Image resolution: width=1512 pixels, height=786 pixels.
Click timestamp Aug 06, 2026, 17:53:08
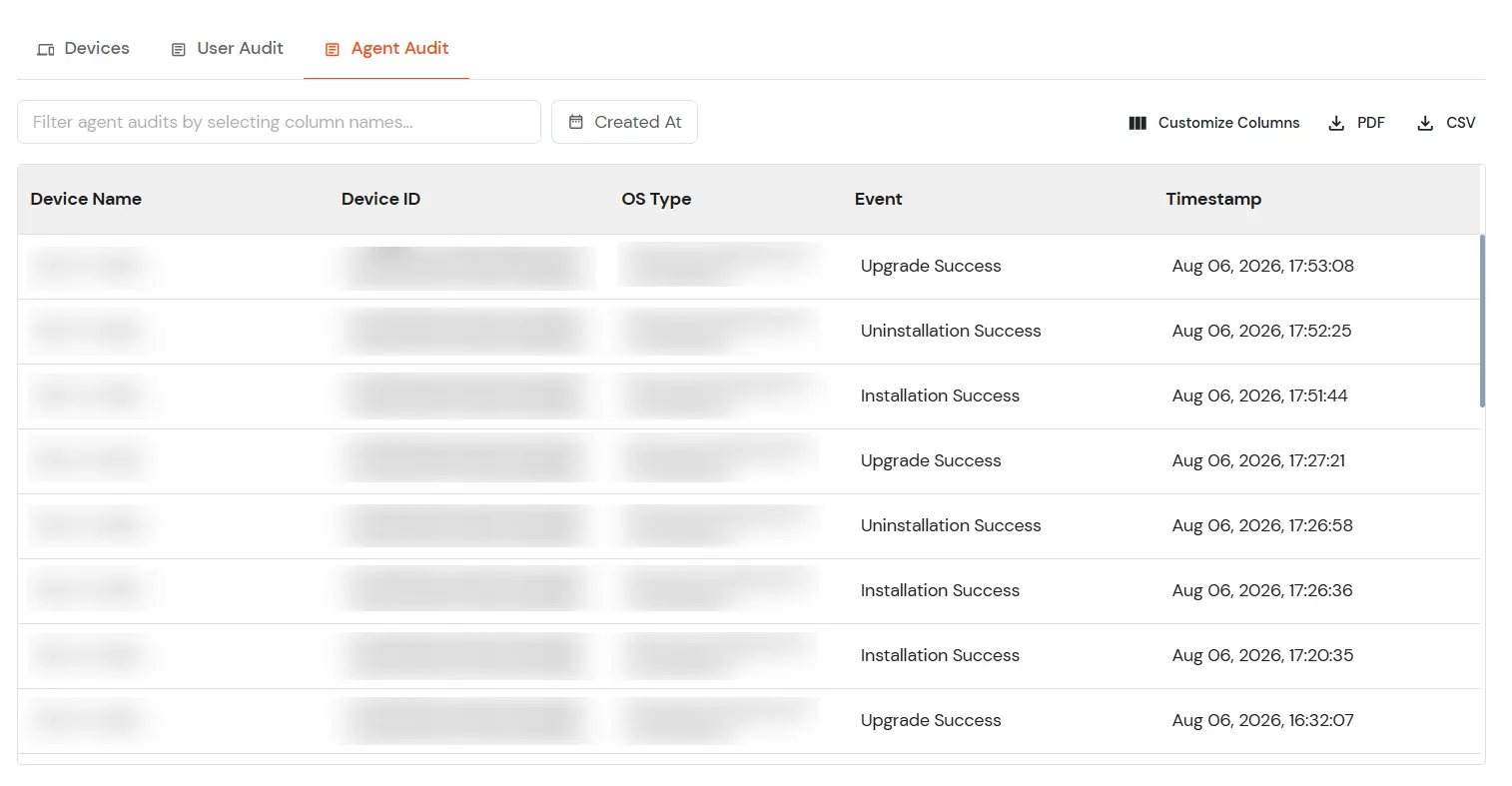click(1263, 266)
